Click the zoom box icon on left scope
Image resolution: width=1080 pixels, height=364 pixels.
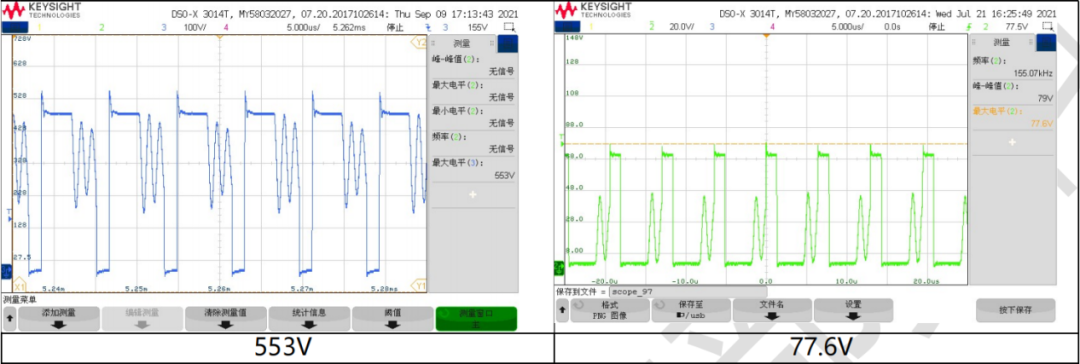(509, 27)
